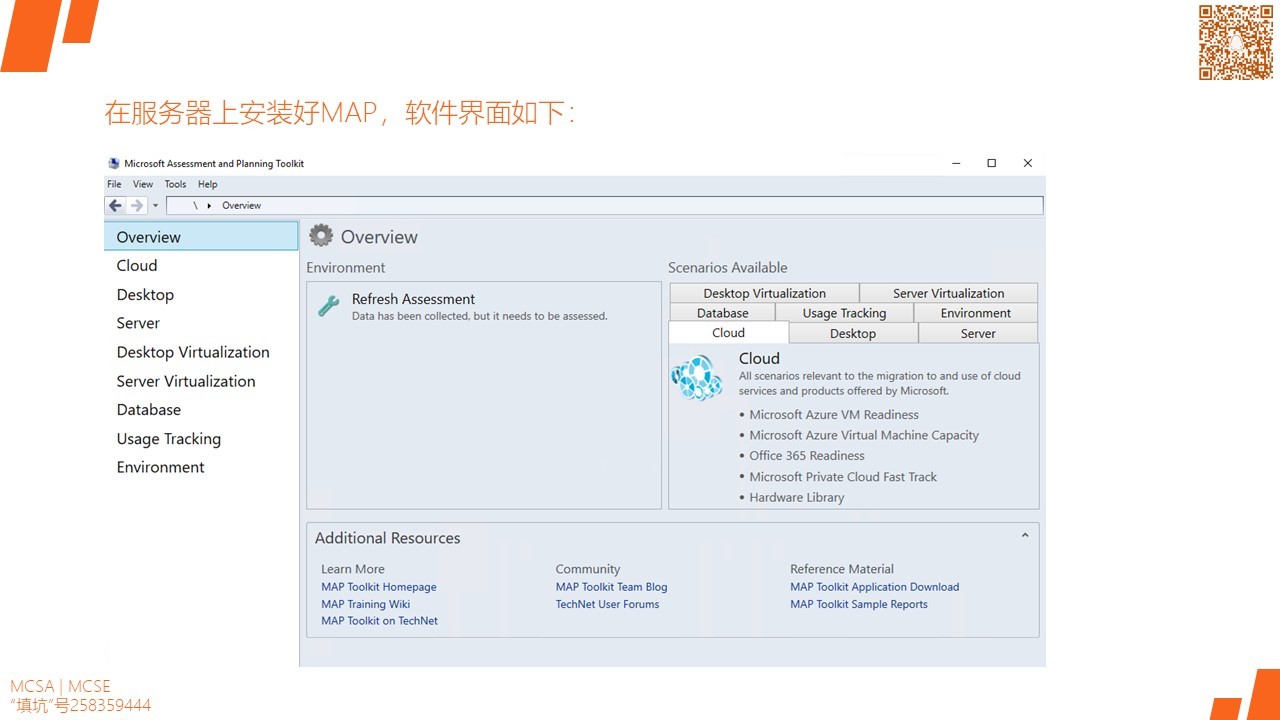Click the Community heading
The image size is (1280, 720).
click(588, 569)
